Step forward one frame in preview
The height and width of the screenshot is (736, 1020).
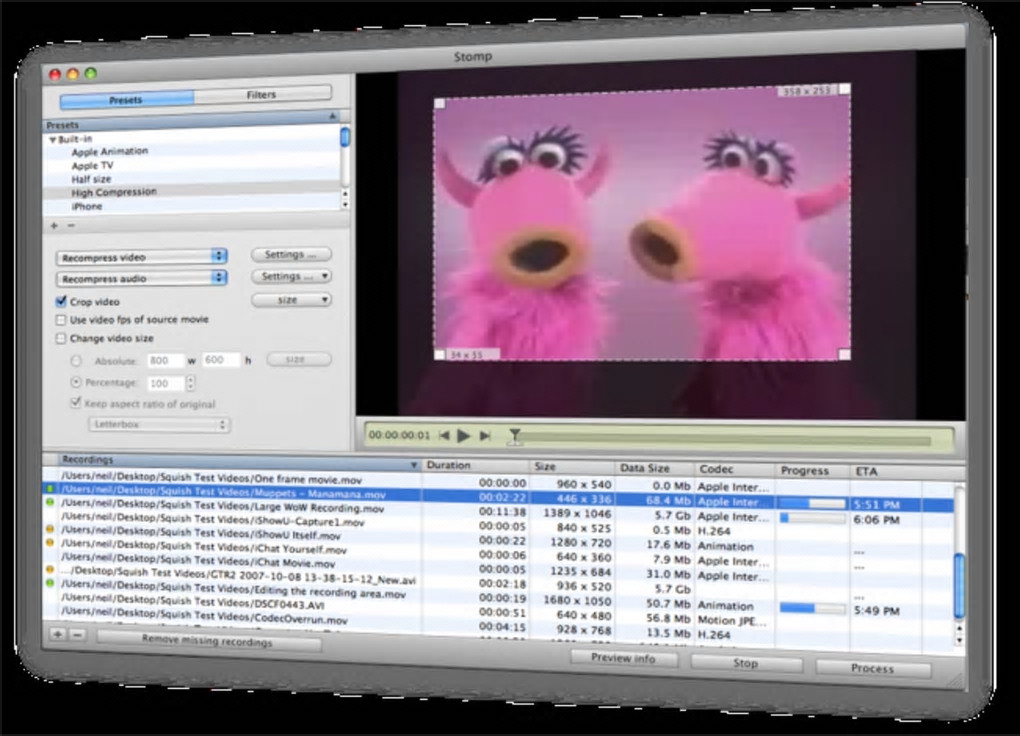click(x=485, y=436)
